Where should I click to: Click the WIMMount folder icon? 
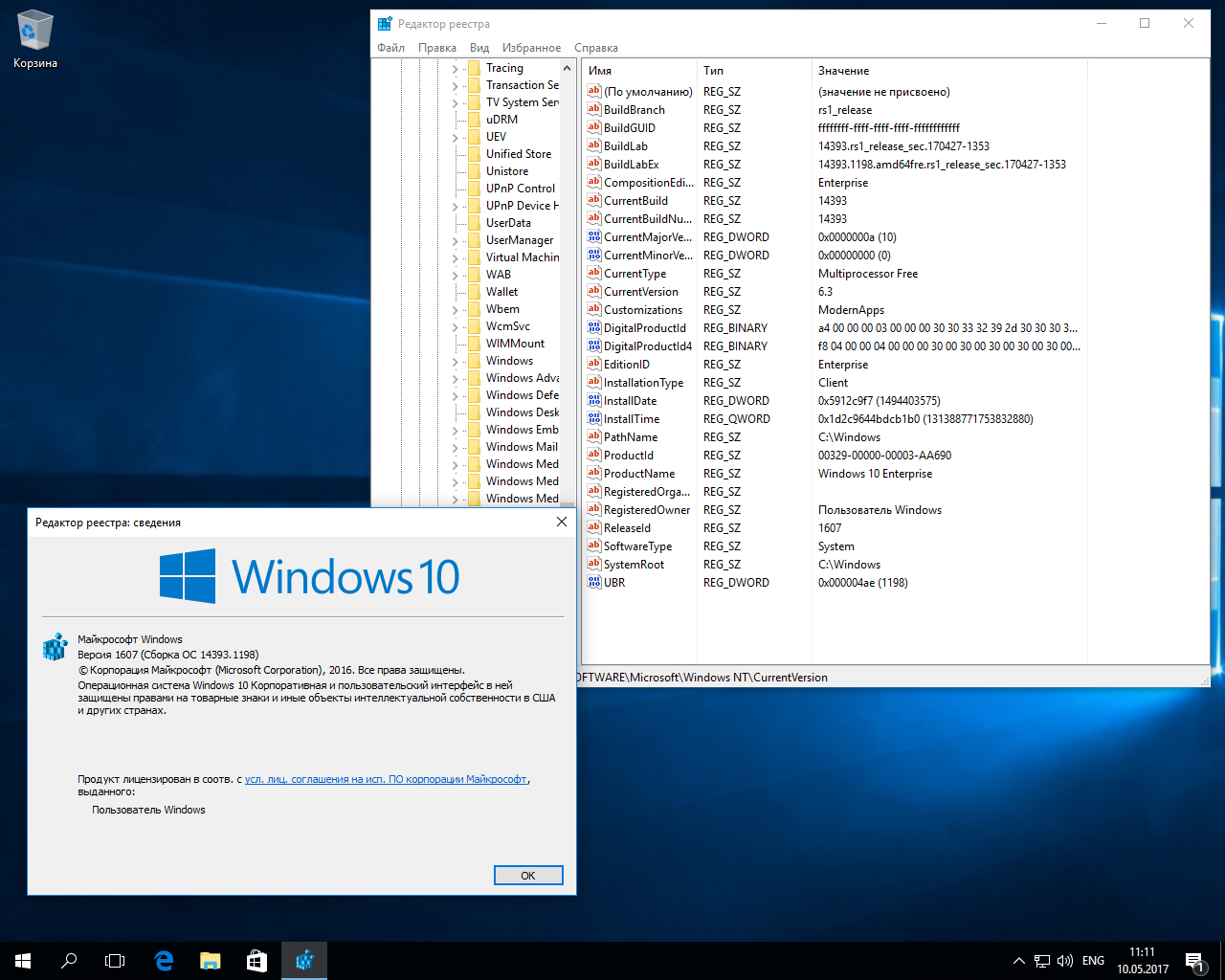474,344
